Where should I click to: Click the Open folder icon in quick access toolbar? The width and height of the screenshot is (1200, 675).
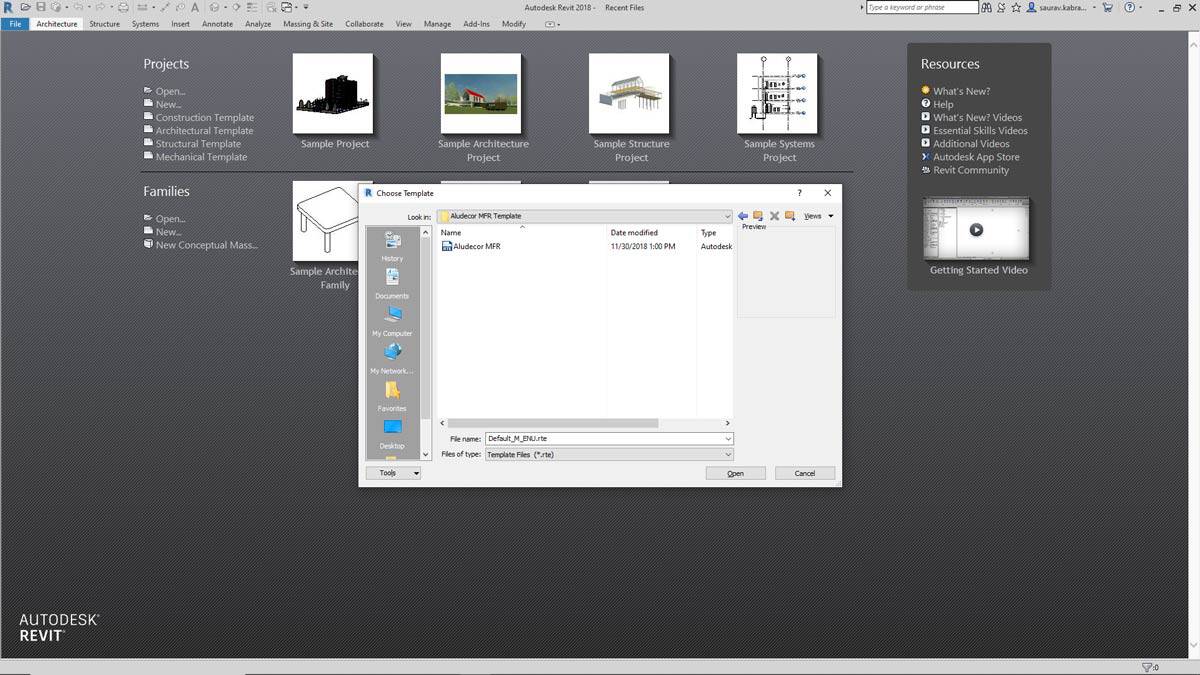tap(25, 7)
